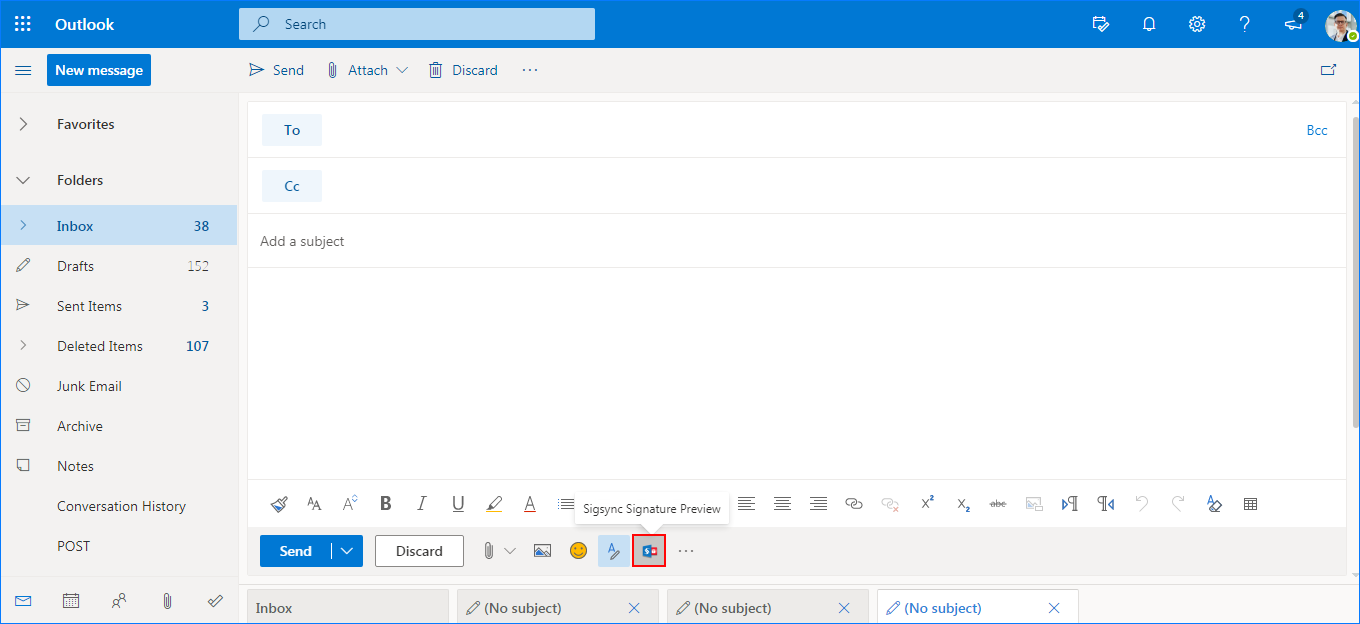This screenshot has width=1360, height=624.
Task: Open the emoji picker smiley icon
Action: click(x=578, y=551)
